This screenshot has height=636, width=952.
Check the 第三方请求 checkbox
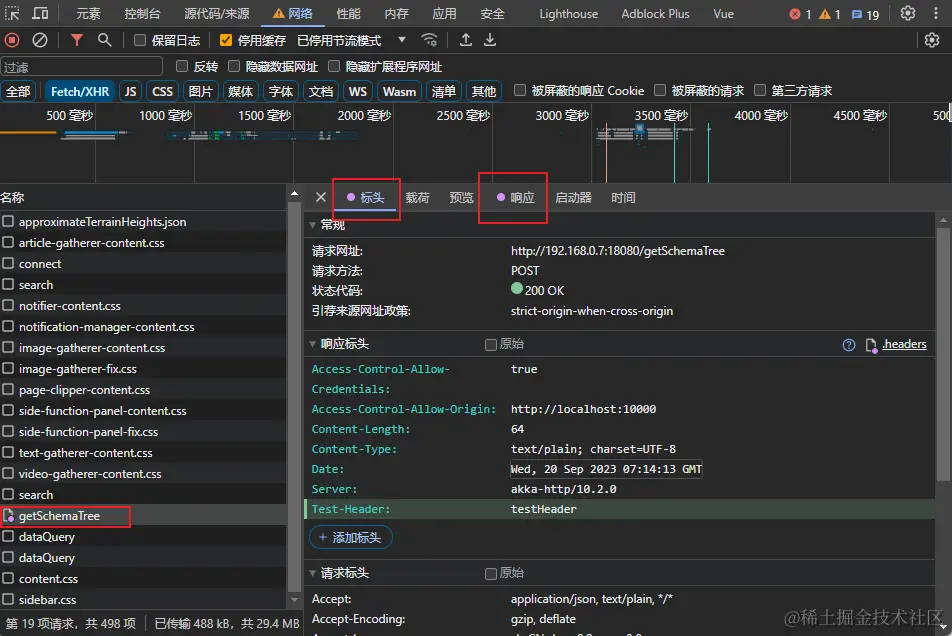tap(760, 91)
